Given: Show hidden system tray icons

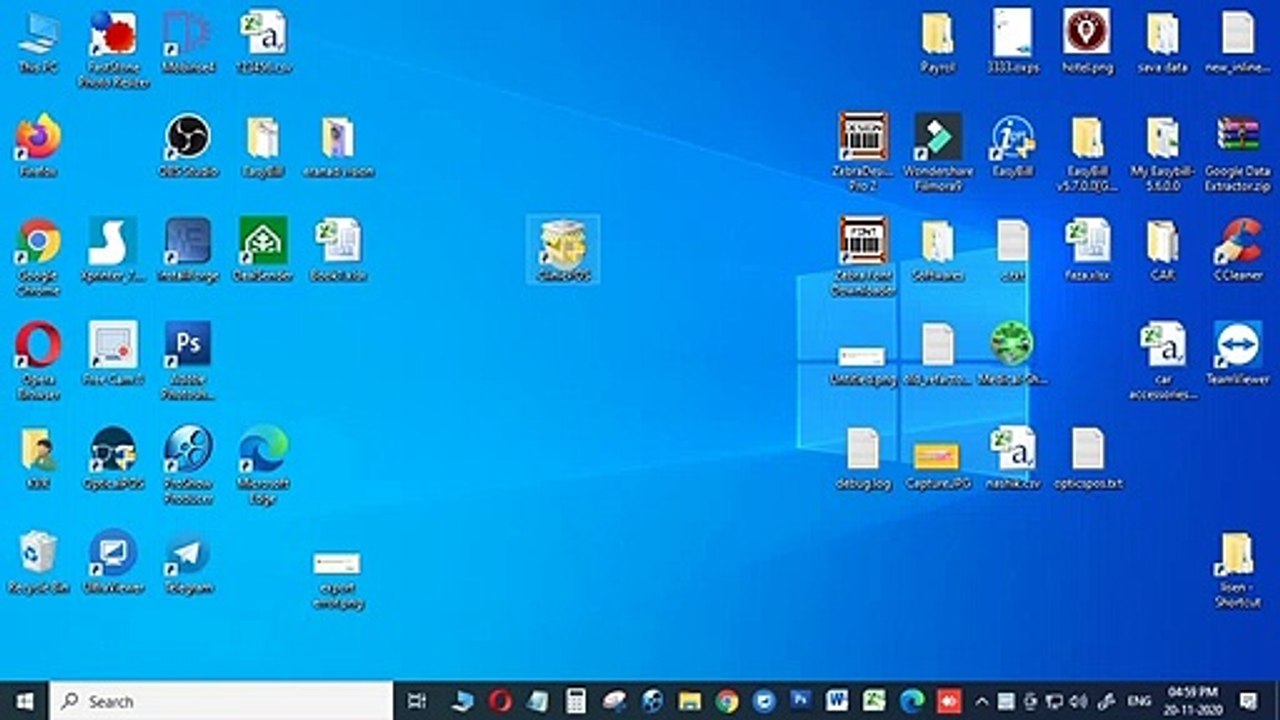Looking at the screenshot, I should [982, 701].
